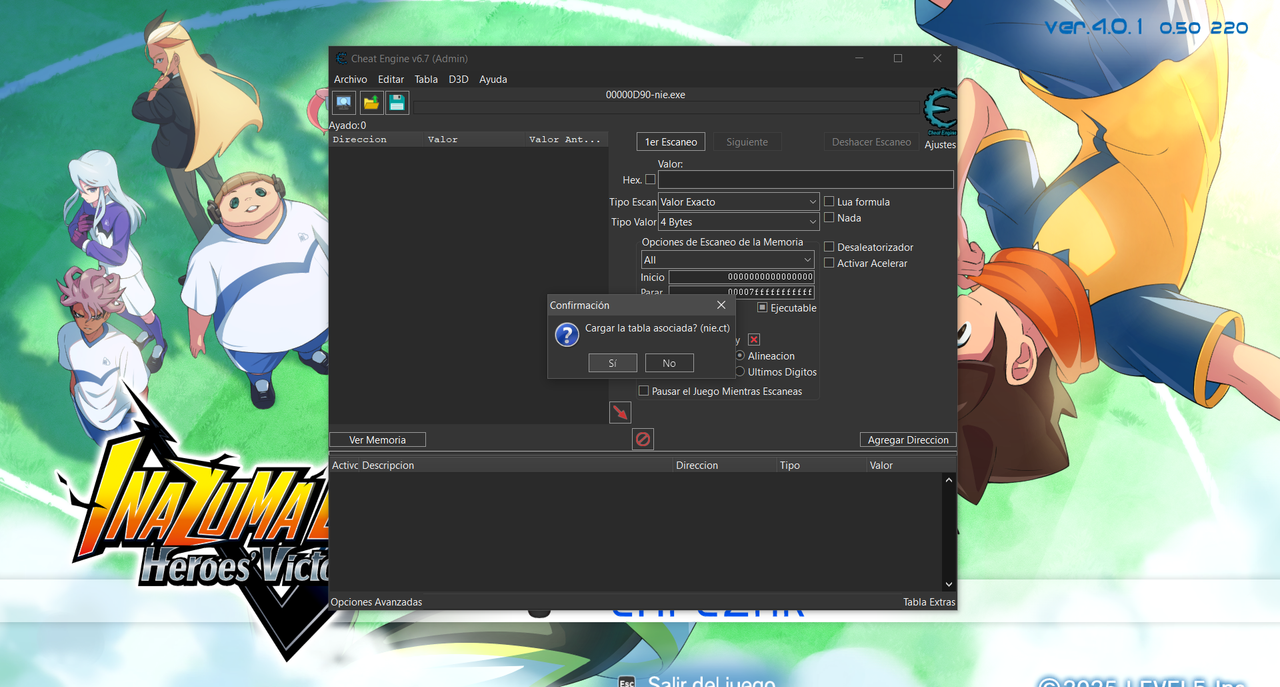The width and height of the screenshot is (1280, 687).
Task: Open the Editar menu
Action: click(391, 79)
